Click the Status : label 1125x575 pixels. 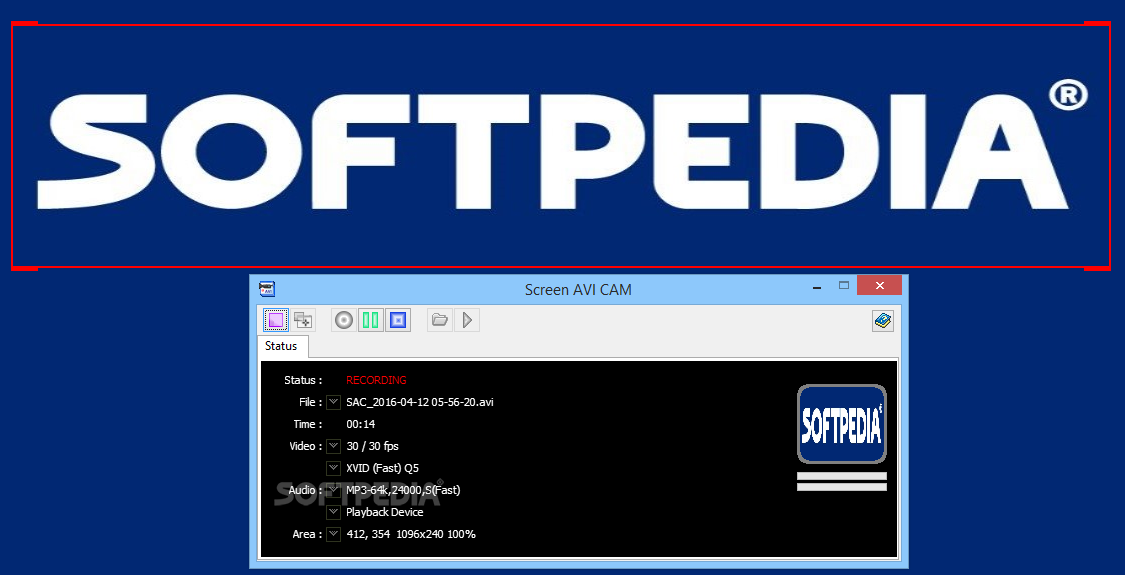coord(303,380)
